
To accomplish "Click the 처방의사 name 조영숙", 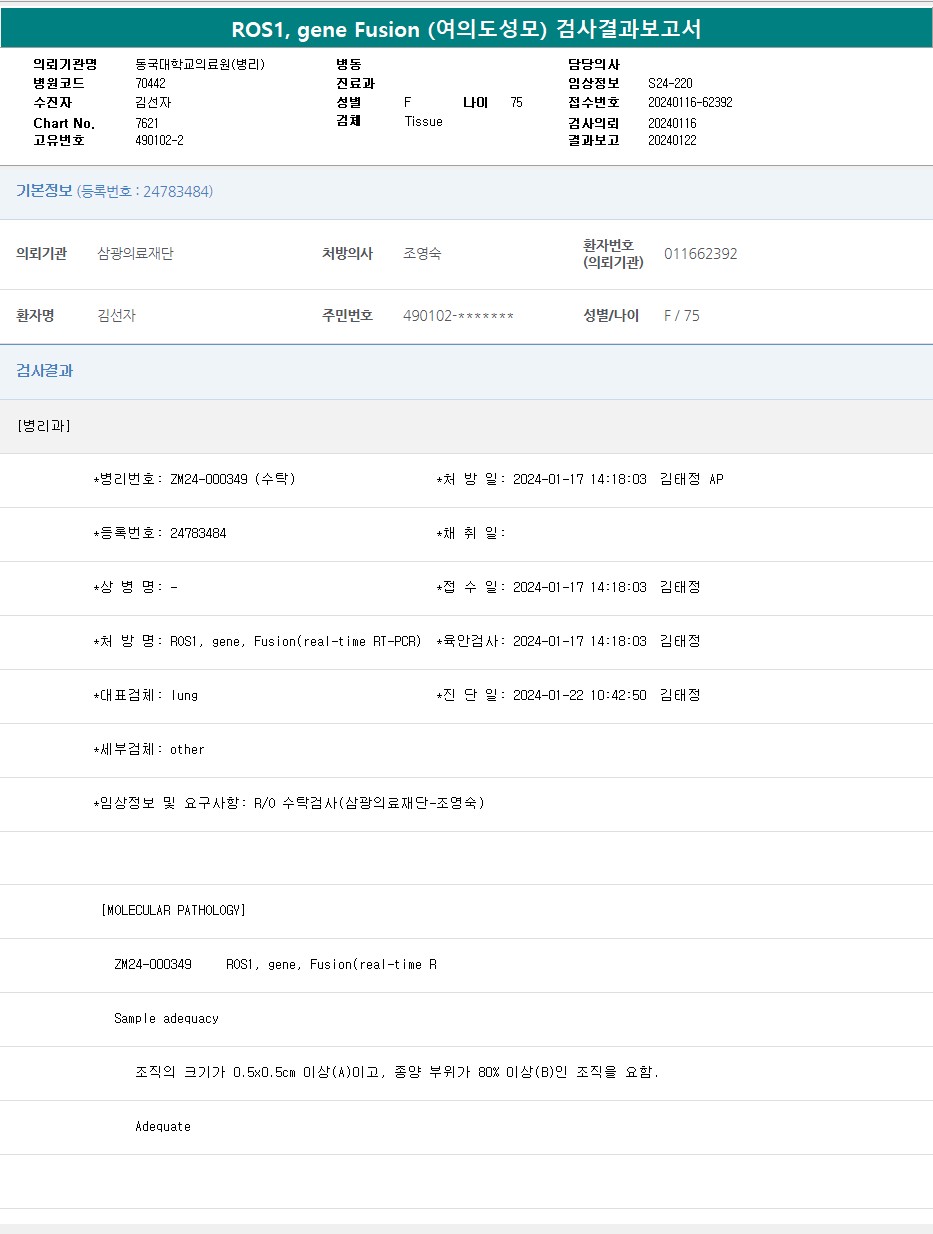I will 422,254.
